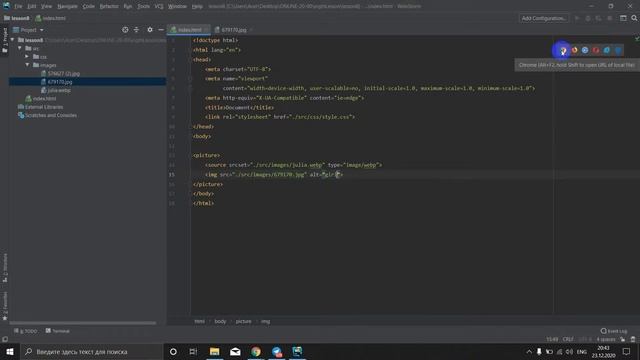Open the Code menu

89,6
